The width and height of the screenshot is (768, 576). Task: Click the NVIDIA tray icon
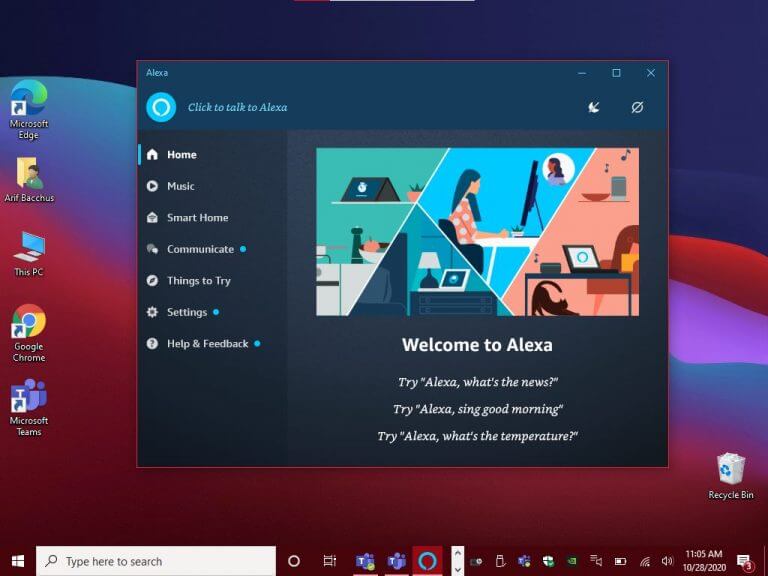tap(572, 561)
